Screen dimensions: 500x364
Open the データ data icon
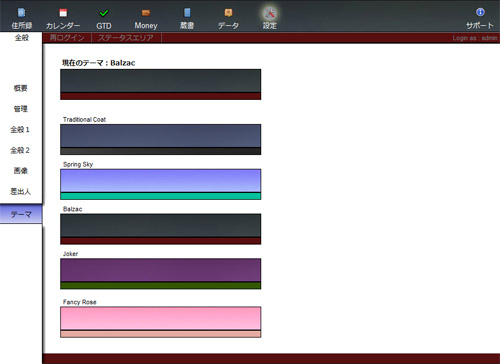228,13
